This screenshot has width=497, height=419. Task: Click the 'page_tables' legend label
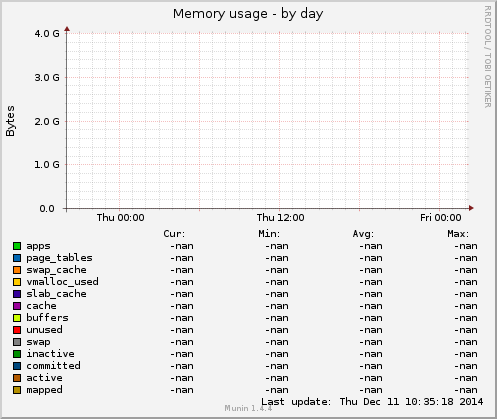click(x=59, y=258)
